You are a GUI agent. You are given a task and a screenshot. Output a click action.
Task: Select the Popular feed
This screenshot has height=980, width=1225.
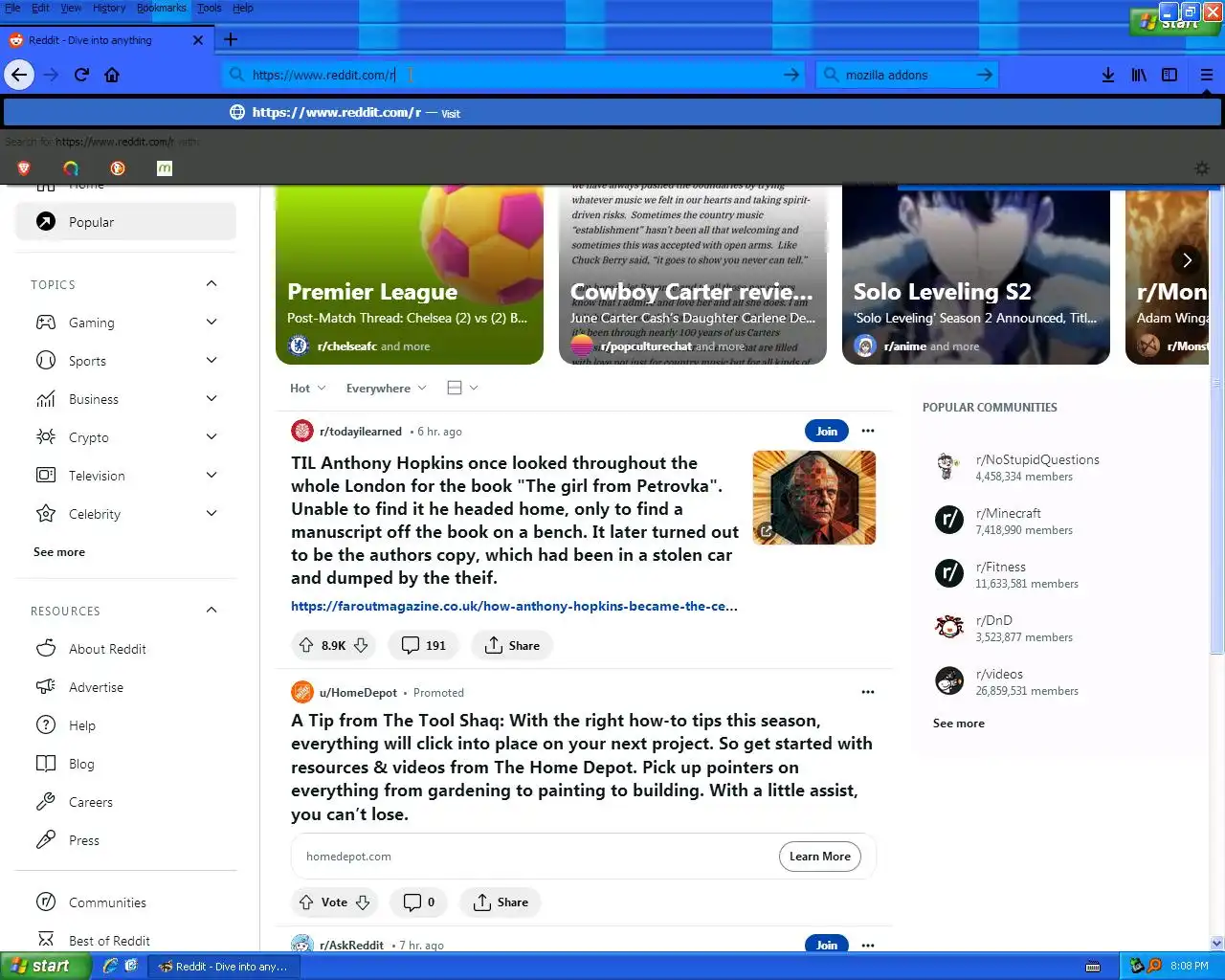[125, 222]
